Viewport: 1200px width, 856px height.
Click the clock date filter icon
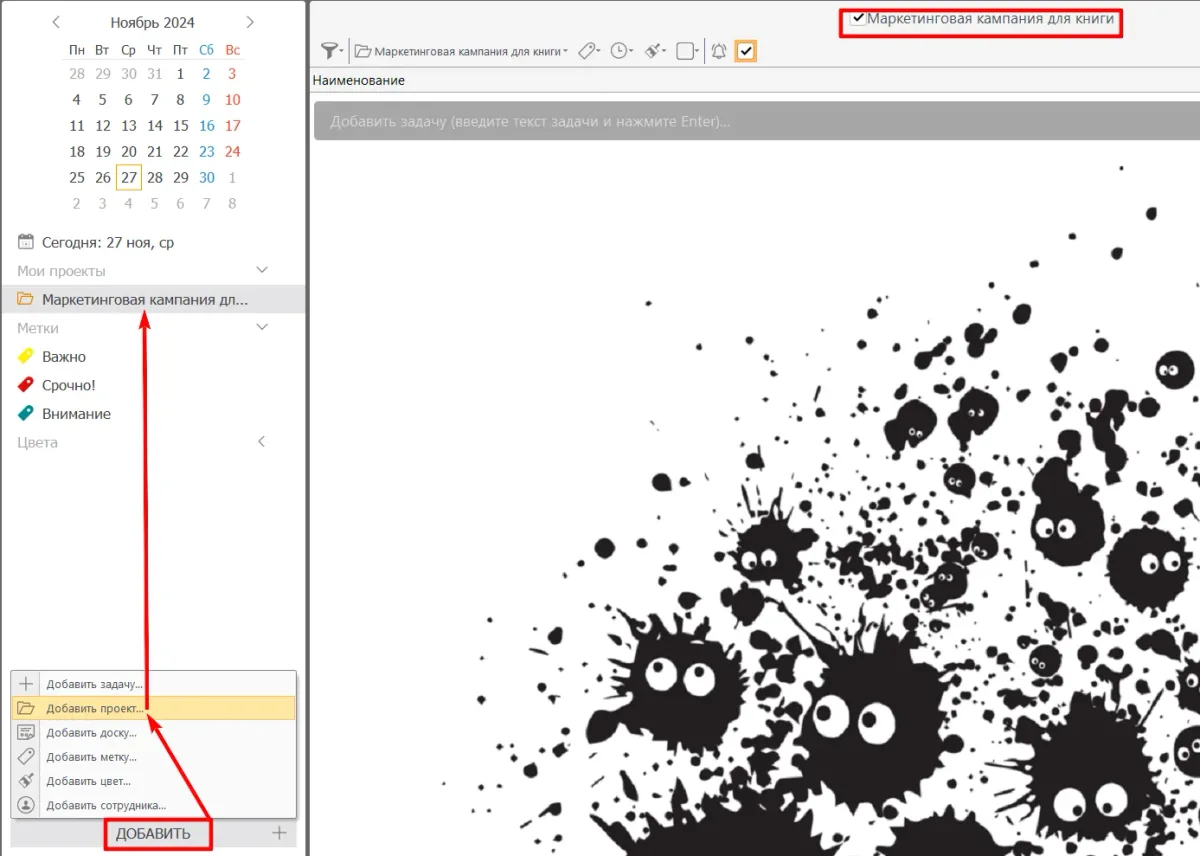click(621, 51)
